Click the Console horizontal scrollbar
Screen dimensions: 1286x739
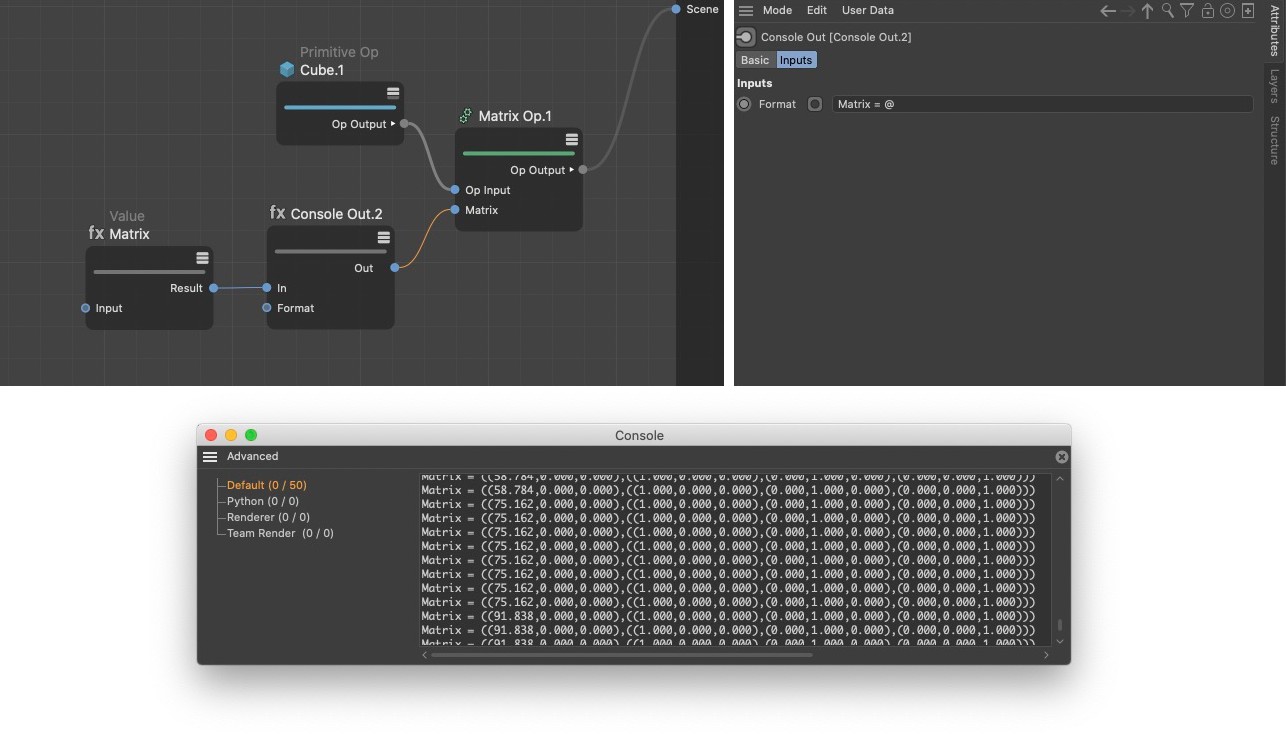tap(622, 655)
